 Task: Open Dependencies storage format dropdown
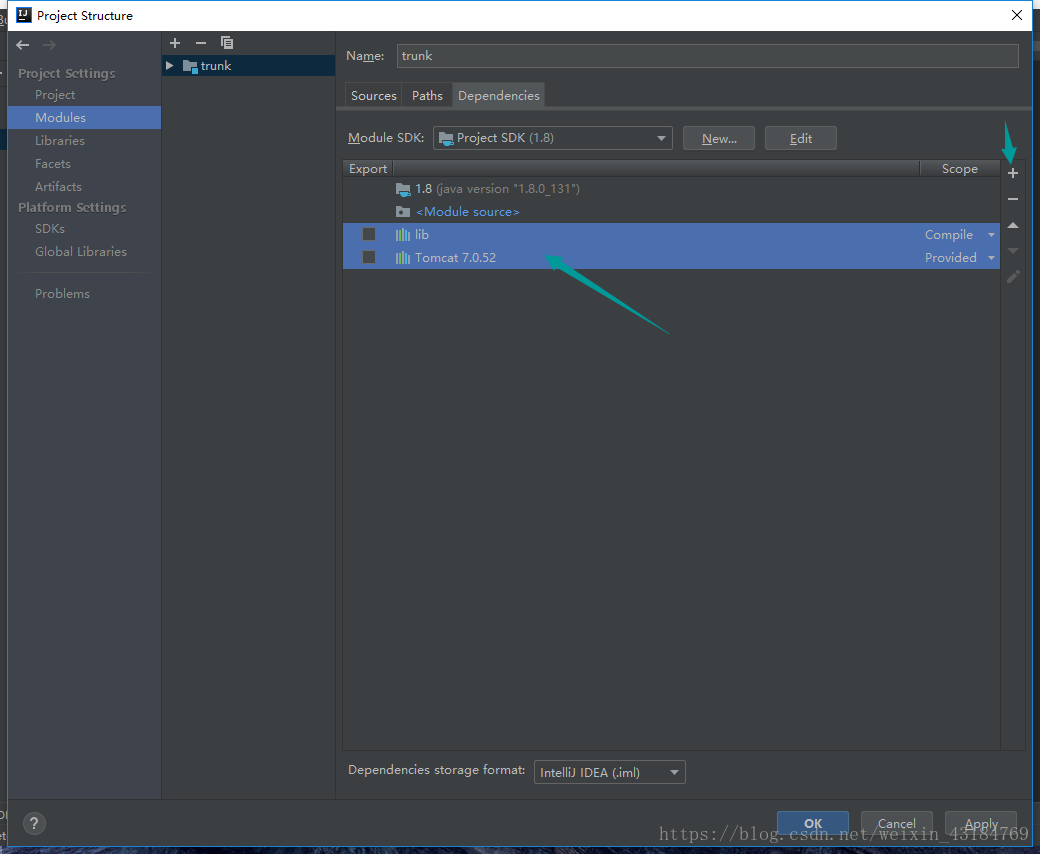(x=610, y=772)
